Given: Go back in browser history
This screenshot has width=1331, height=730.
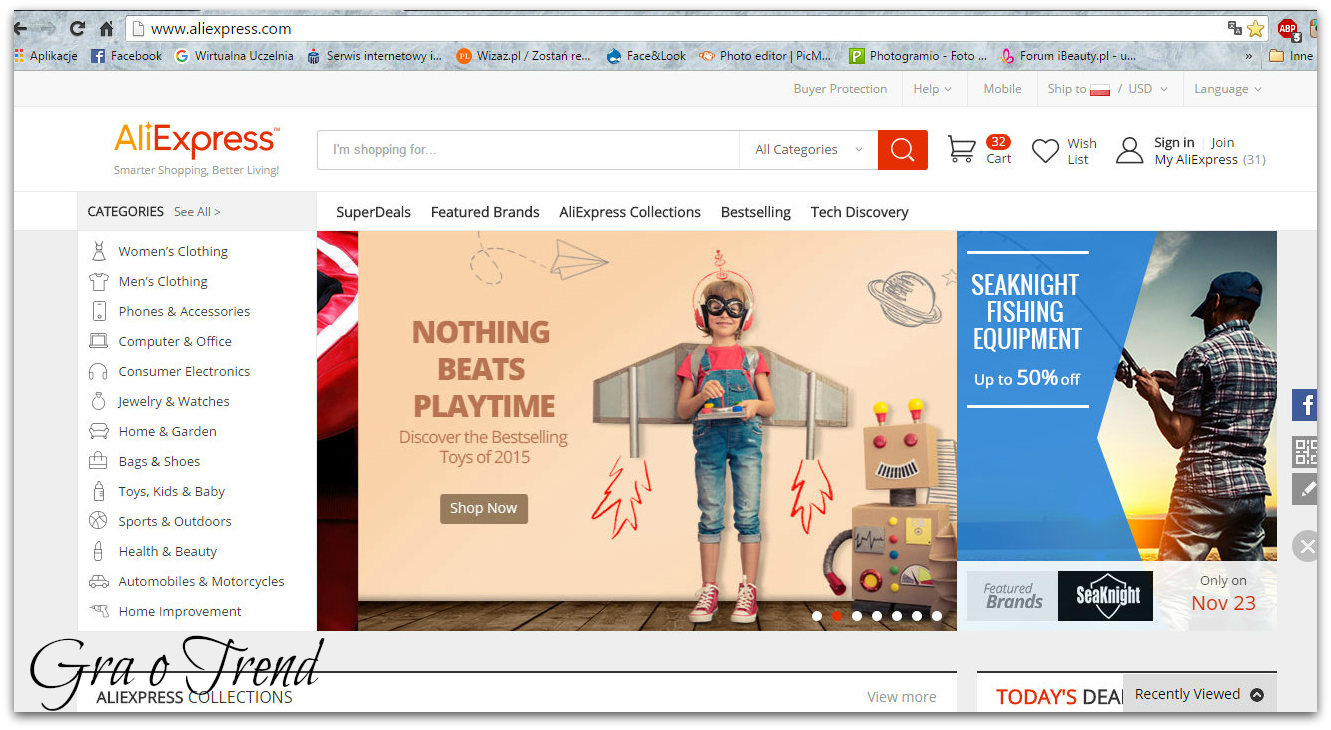Looking at the screenshot, I should (20, 28).
